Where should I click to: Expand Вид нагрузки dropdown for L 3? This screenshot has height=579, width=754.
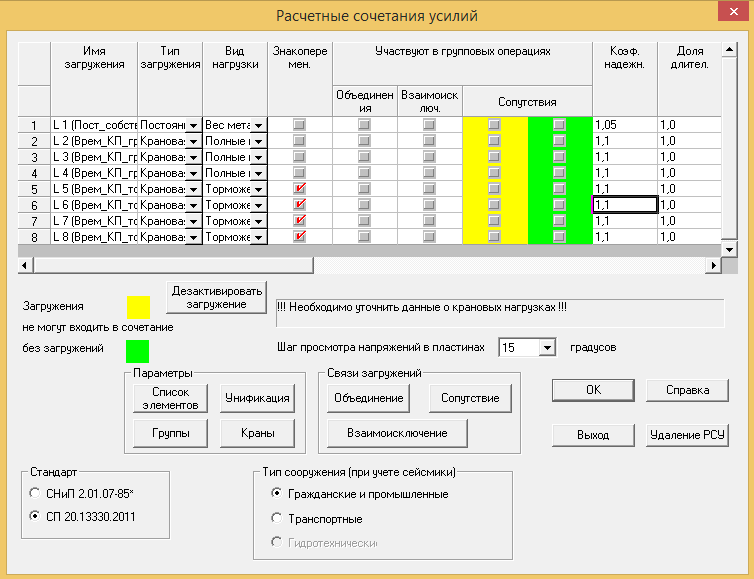[258, 157]
